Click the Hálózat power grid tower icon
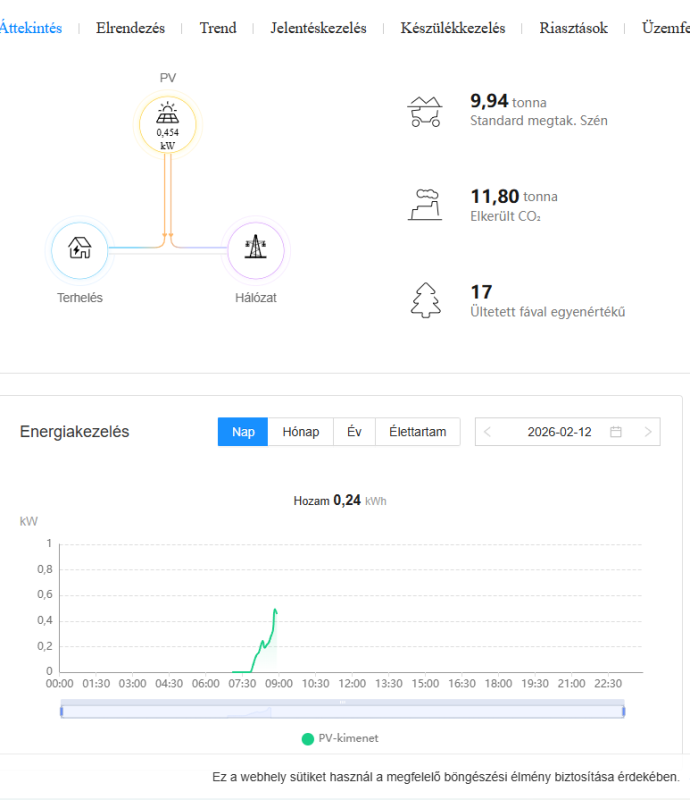Image resolution: width=690 pixels, height=800 pixels. click(x=257, y=247)
